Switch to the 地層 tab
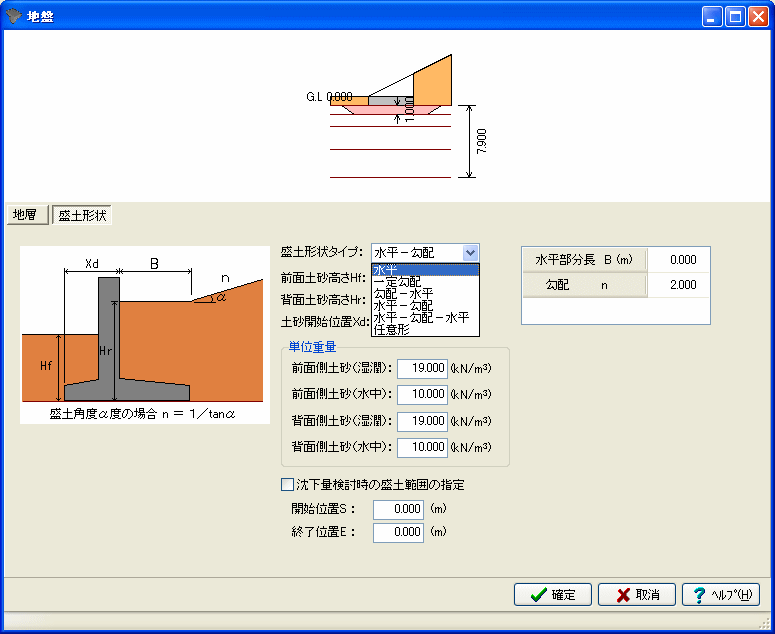This screenshot has width=775, height=634. [x=28, y=215]
